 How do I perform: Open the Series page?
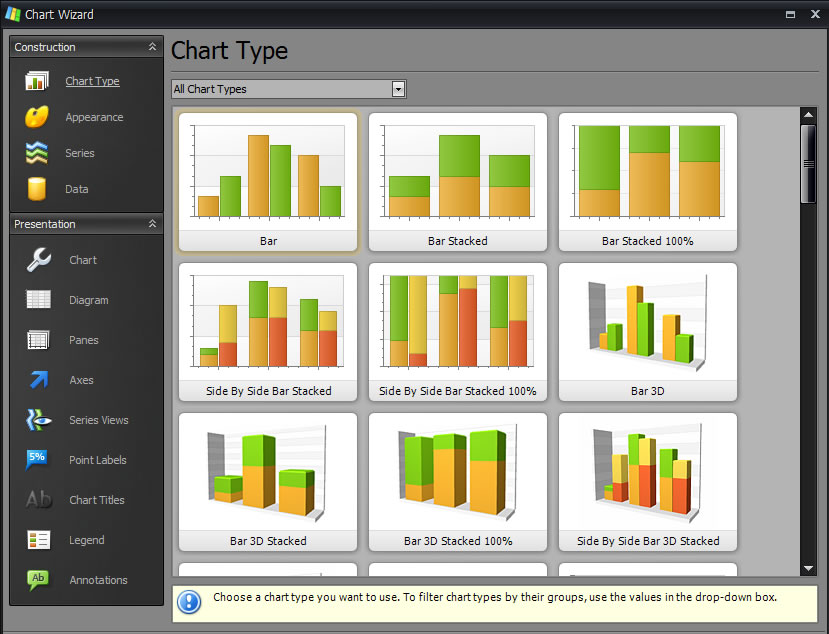80,153
